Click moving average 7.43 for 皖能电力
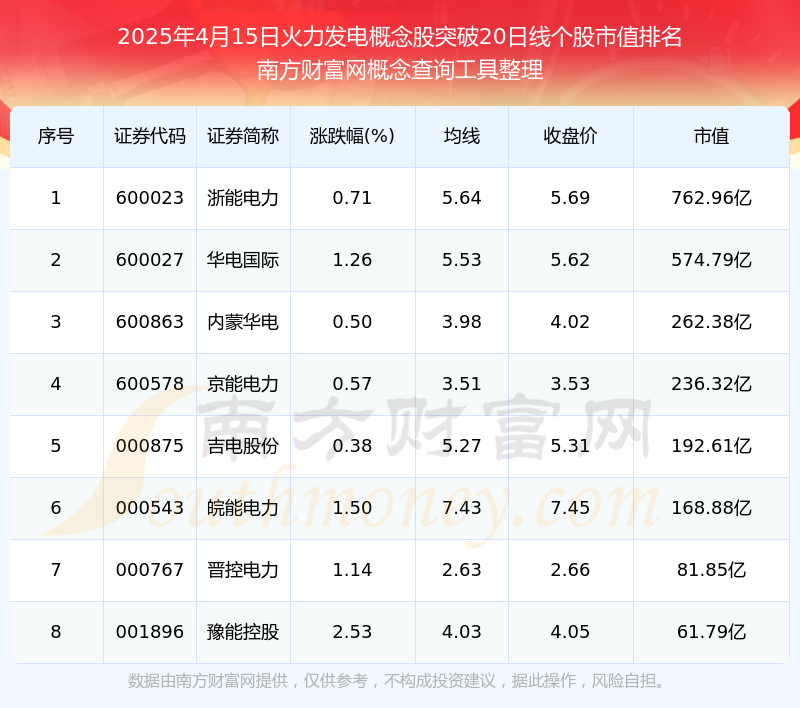This screenshot has width=800, height=708. 462,508
